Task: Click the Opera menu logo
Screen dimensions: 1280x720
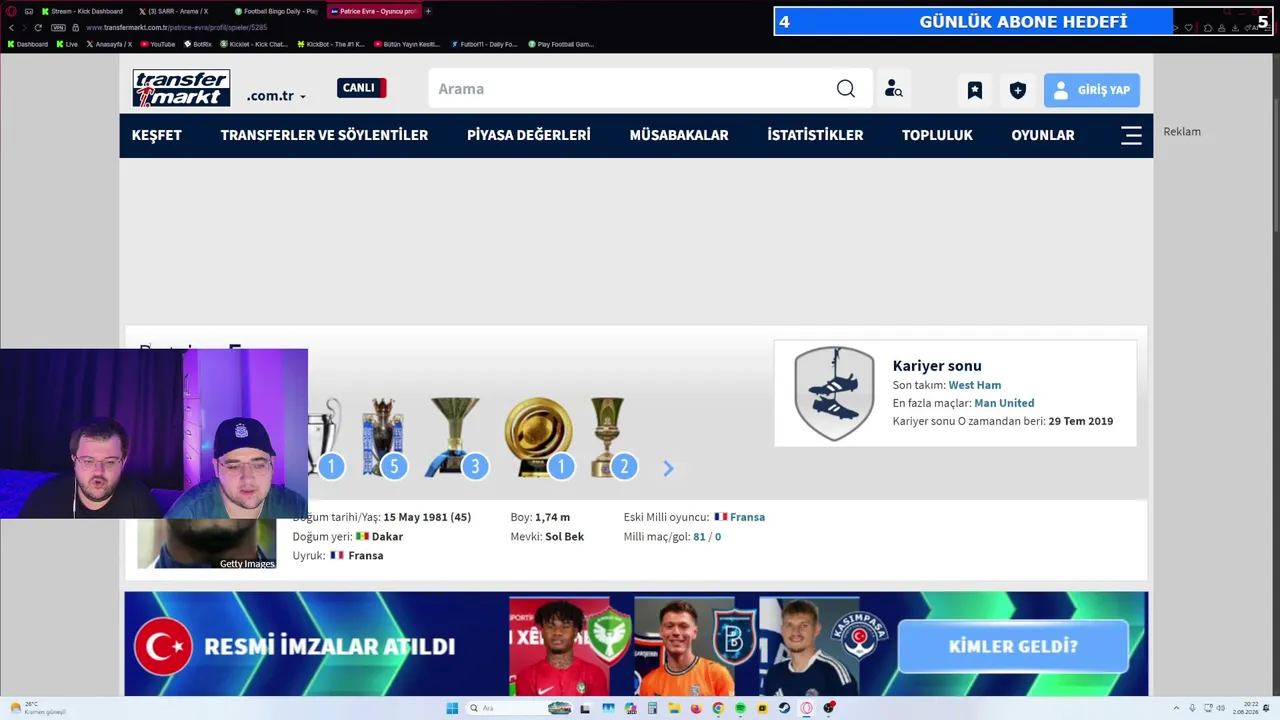Action: click(11, 11)
